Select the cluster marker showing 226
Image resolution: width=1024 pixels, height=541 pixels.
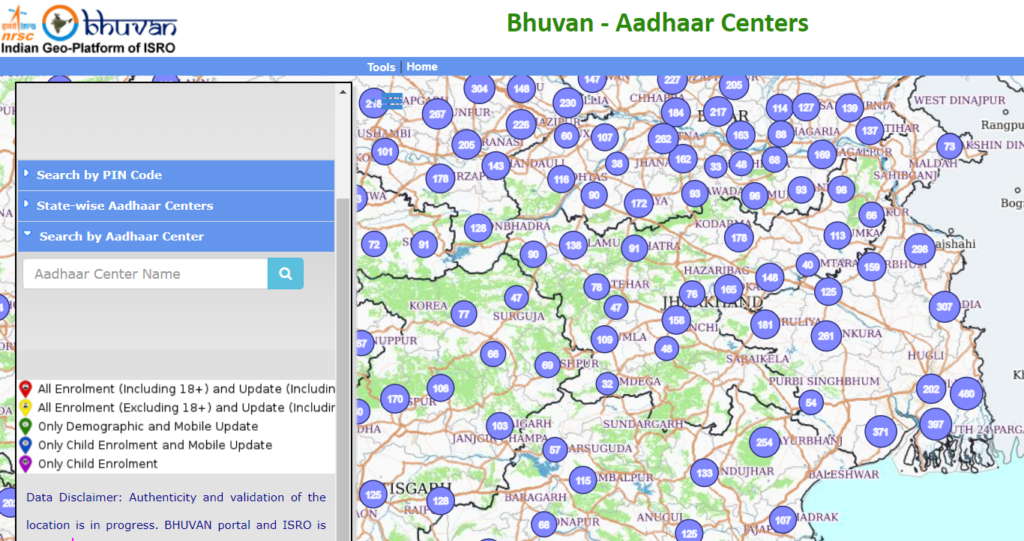coord(521,124)
